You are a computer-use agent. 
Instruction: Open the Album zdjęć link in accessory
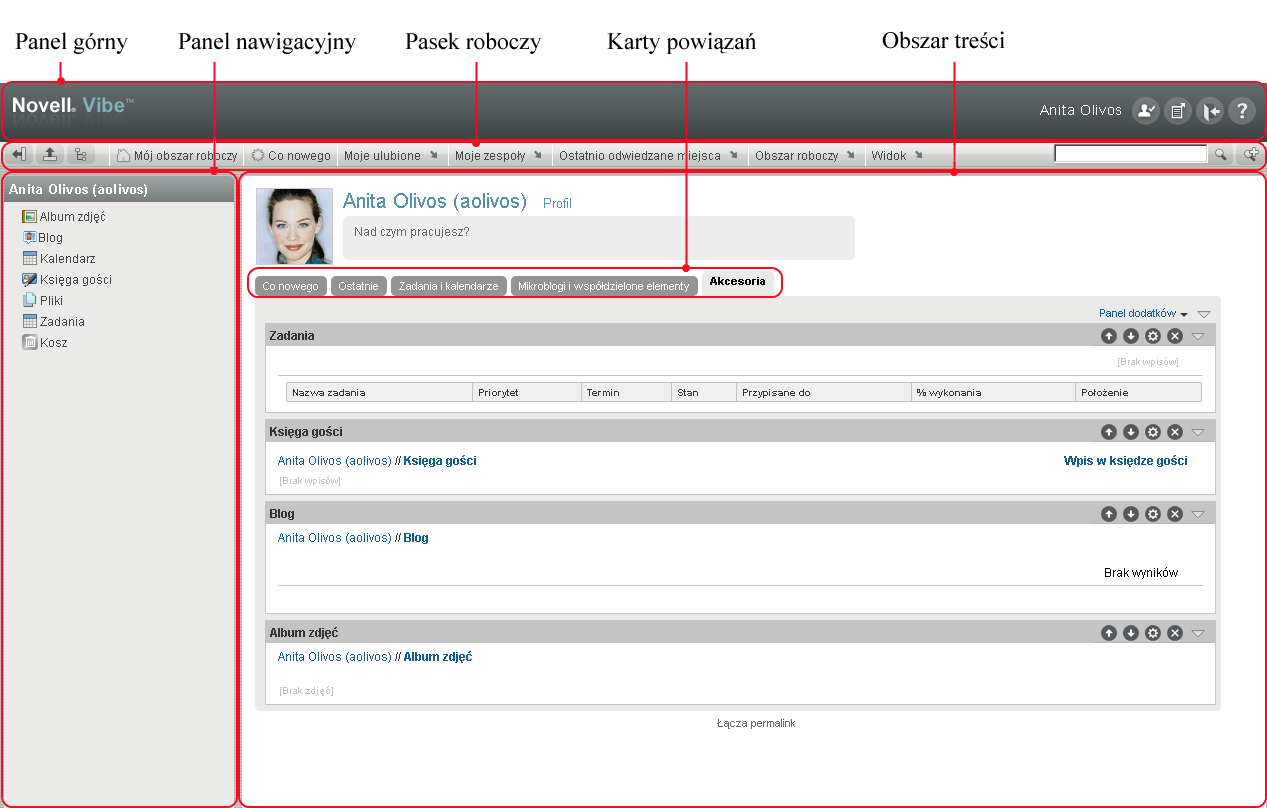[x=437, y=657]
